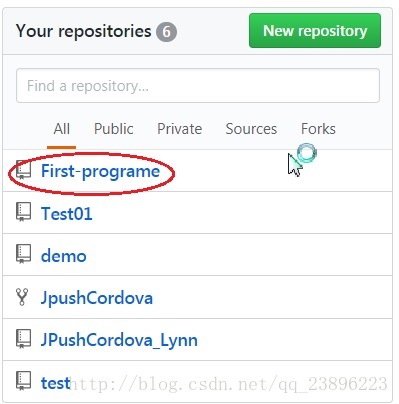
Task: Open the Test01 repository link
Action: click(x=67, y=214)
